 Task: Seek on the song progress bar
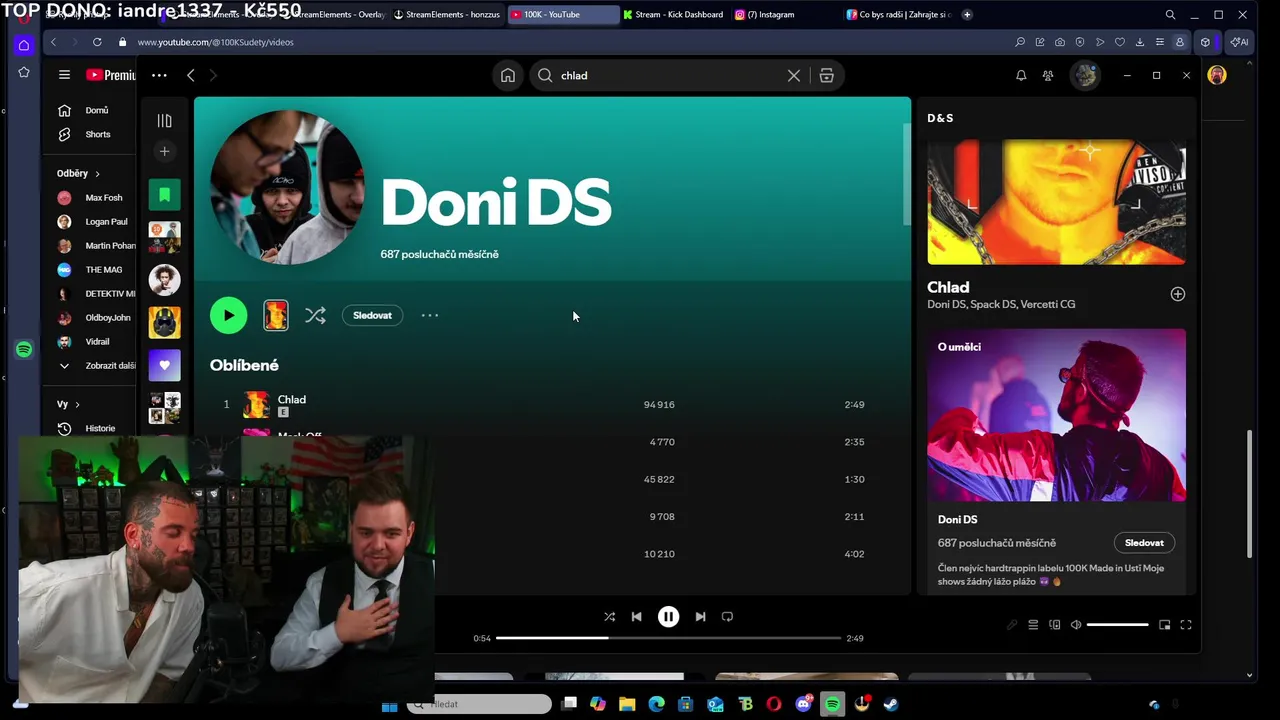tap(668, 638)
